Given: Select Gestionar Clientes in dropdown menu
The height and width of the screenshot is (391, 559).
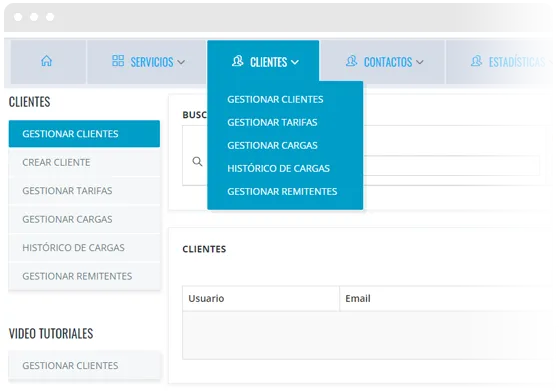Looking at the screenshot, I should pos(275,99).
